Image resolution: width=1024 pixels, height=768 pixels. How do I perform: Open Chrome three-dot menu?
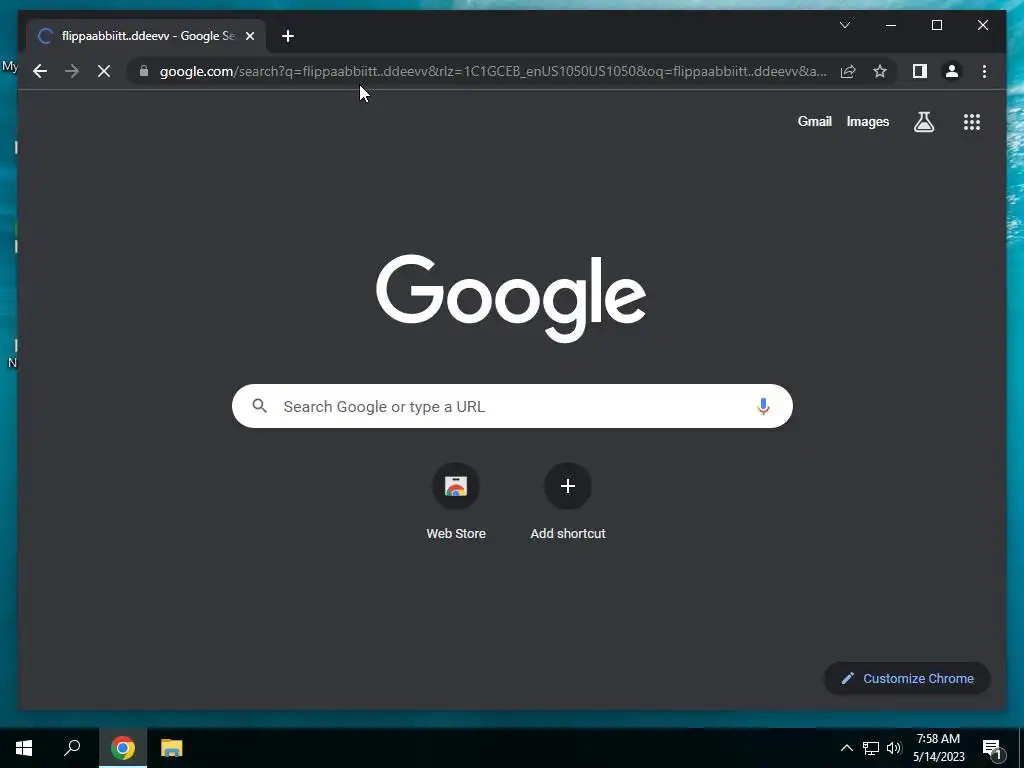coord(984,71)
